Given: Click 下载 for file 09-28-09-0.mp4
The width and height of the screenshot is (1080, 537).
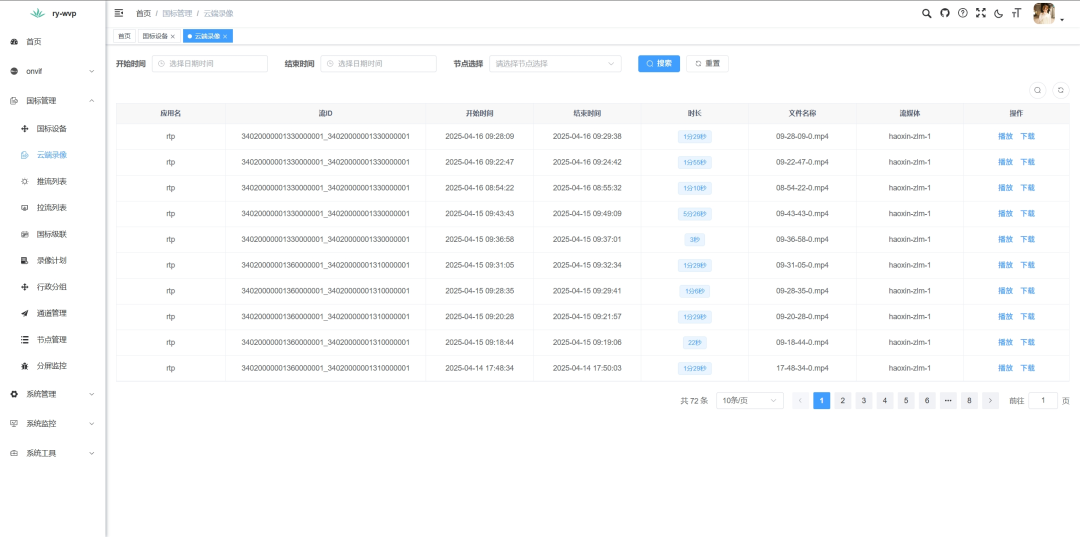Looking at the screenshot, I should click(1027, 136).
